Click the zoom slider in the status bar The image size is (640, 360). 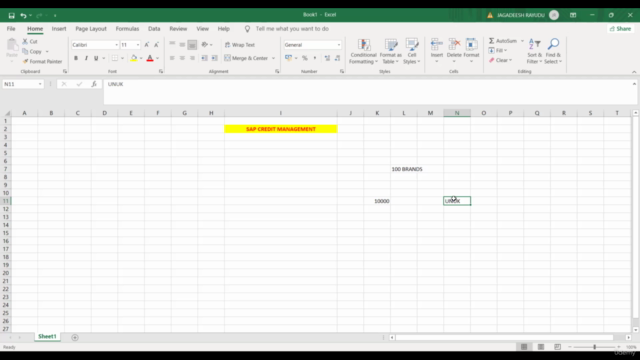(x=594, y=347)
